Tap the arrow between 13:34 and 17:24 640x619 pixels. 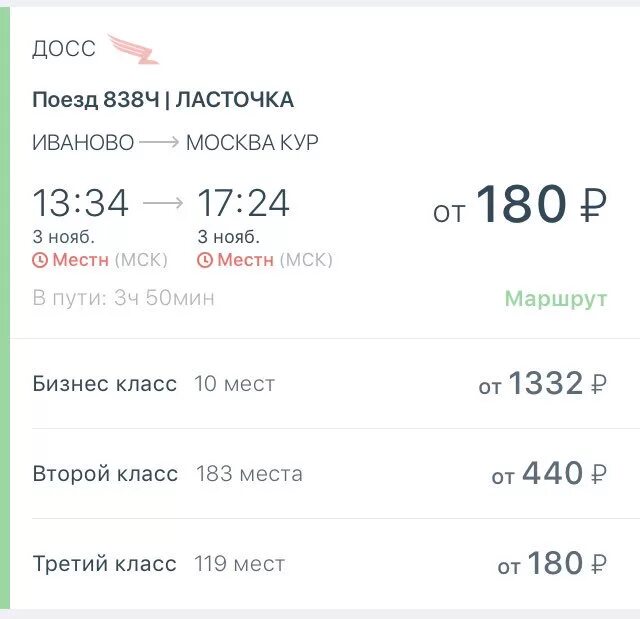[x=163, y=203]
